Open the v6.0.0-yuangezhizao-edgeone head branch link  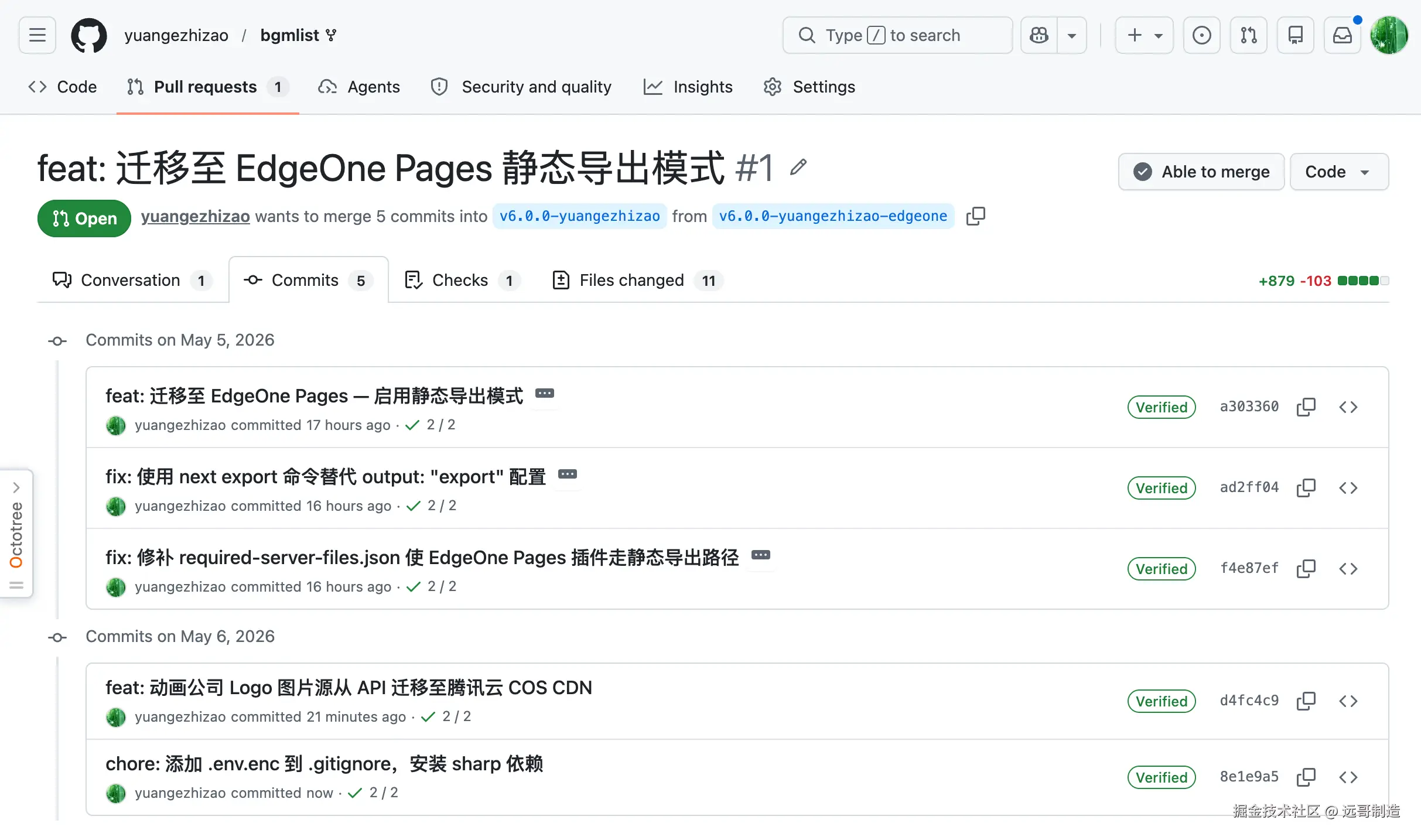click(833, 216)
